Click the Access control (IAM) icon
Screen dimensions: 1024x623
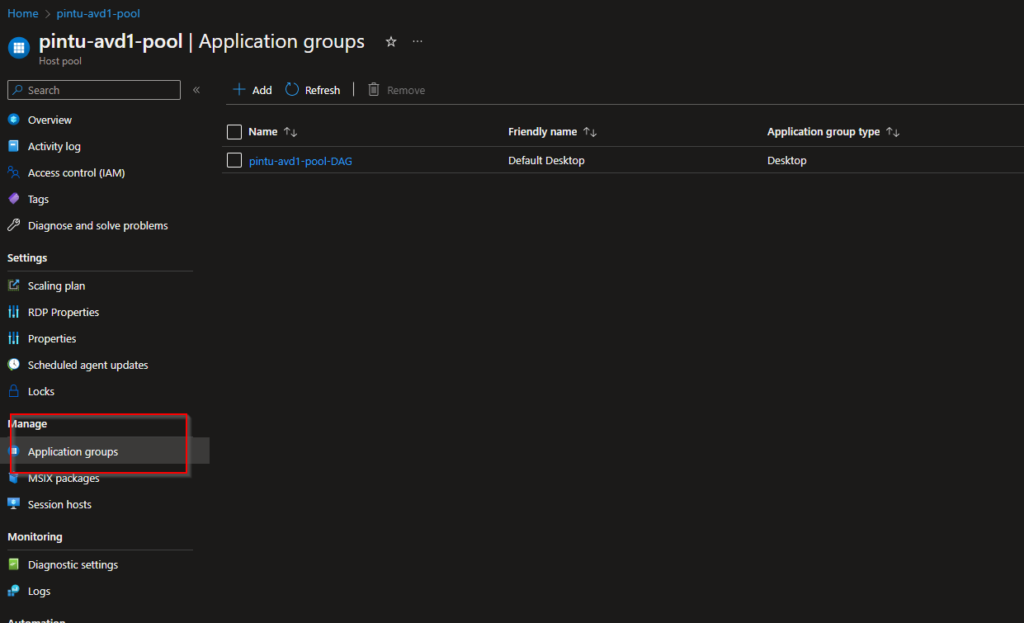[x=14, y=172]
